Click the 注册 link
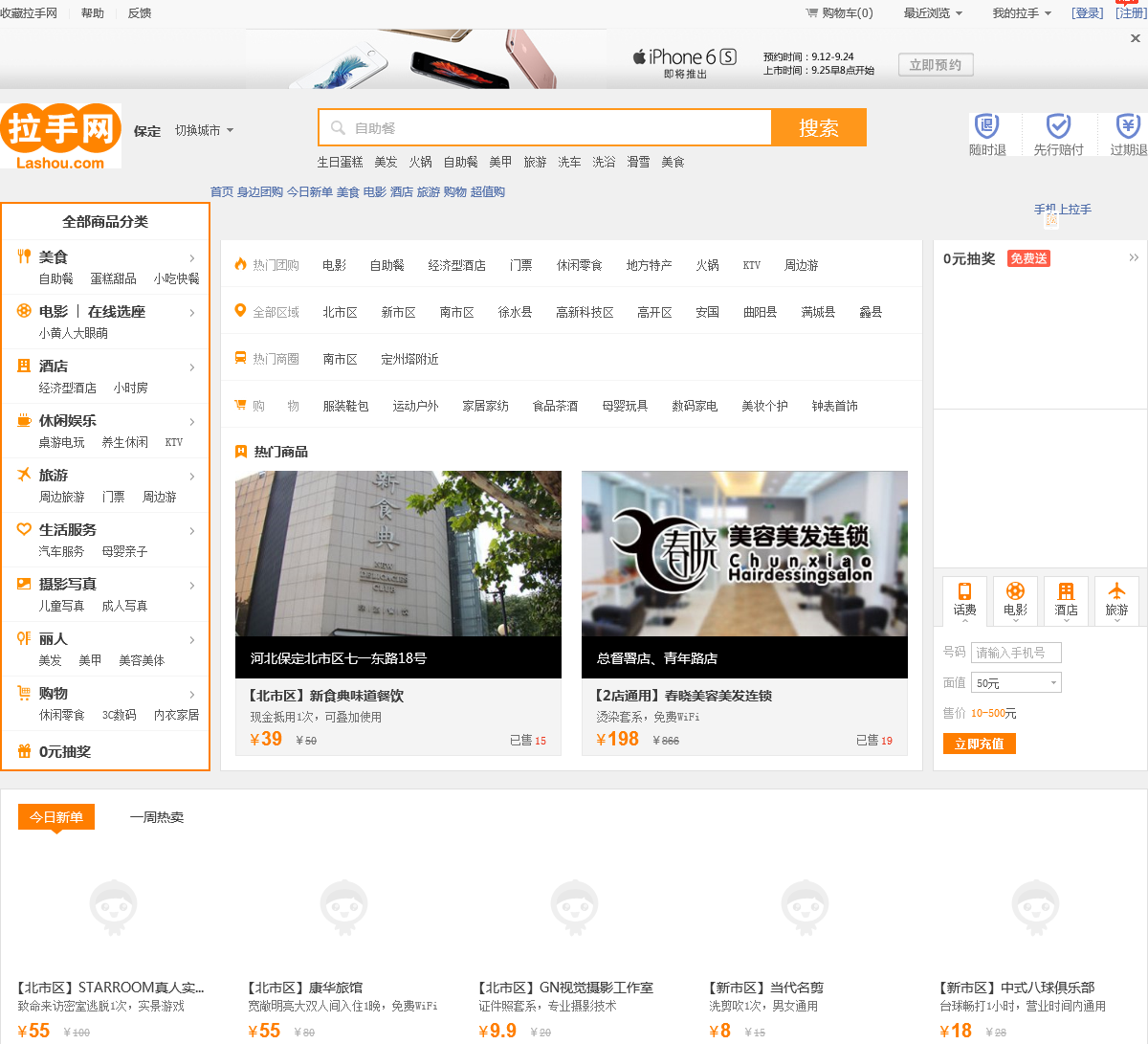 (1132, 13)
